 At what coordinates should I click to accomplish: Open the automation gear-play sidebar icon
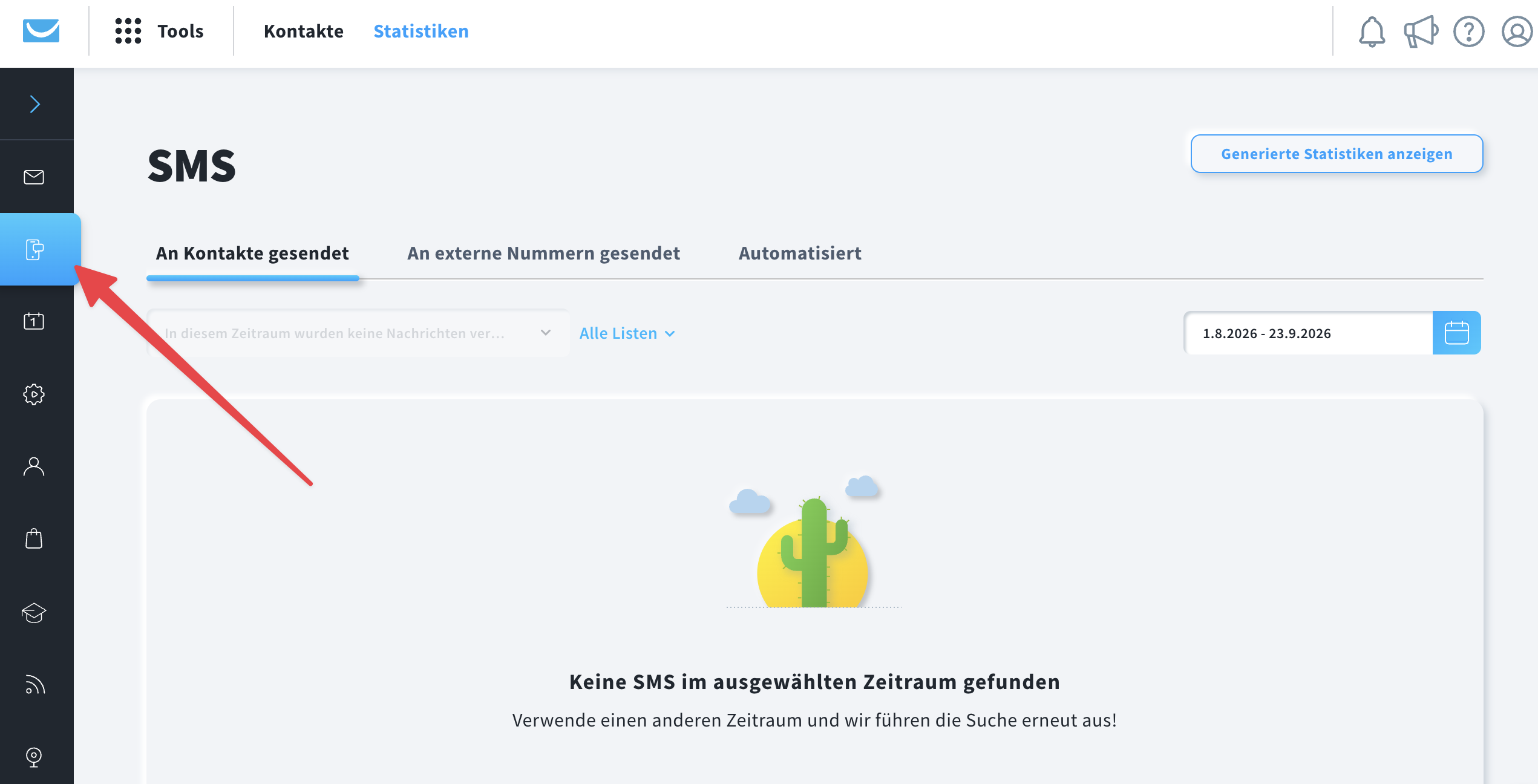coord(34,394)
